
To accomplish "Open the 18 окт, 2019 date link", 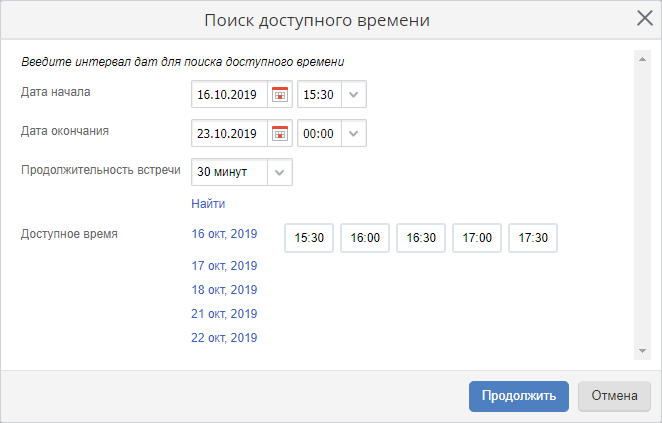I will click(224, 290).
